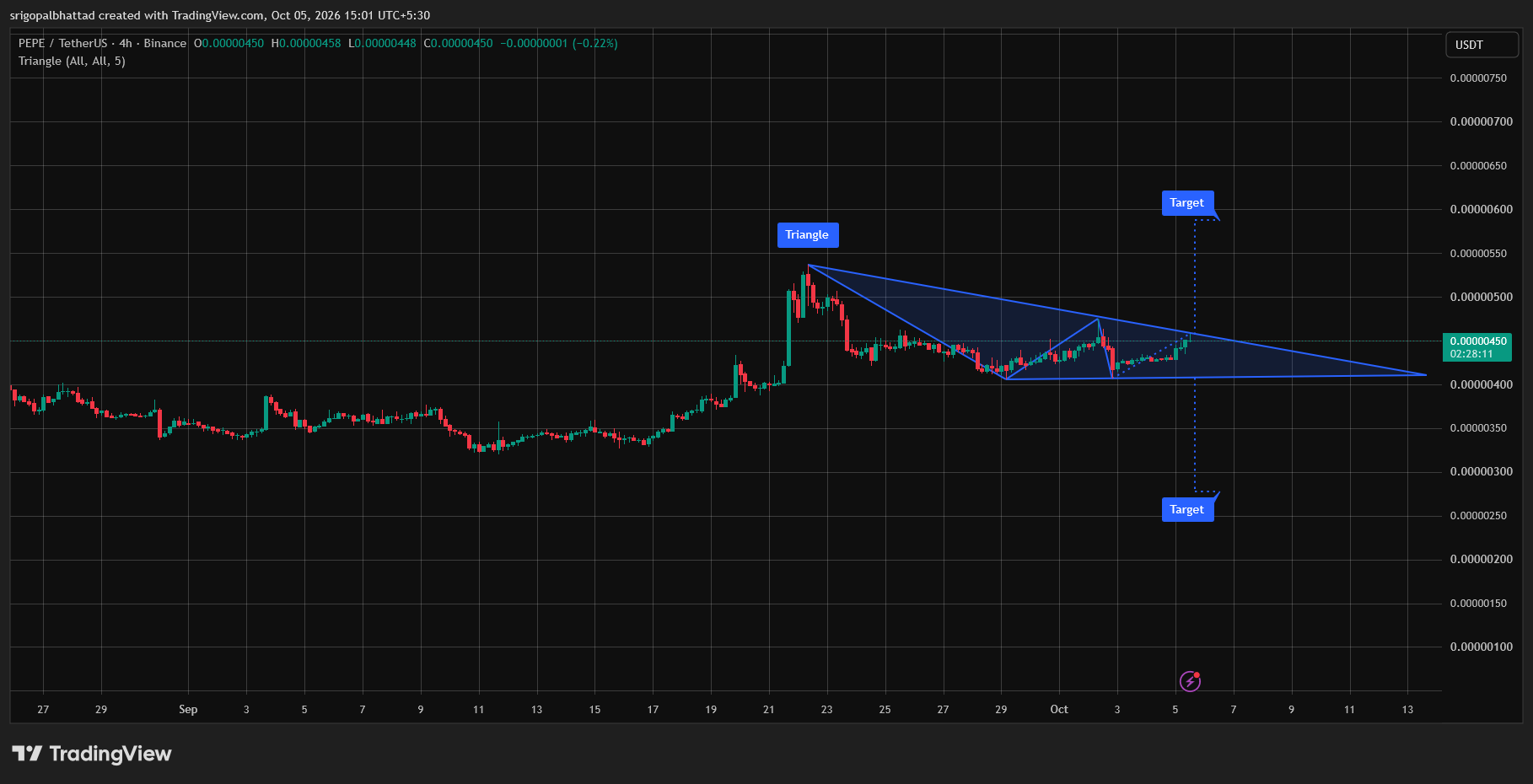Click the lower Target label
The width and height of the screenshot is (1533, 784).
click(1187, 509)
